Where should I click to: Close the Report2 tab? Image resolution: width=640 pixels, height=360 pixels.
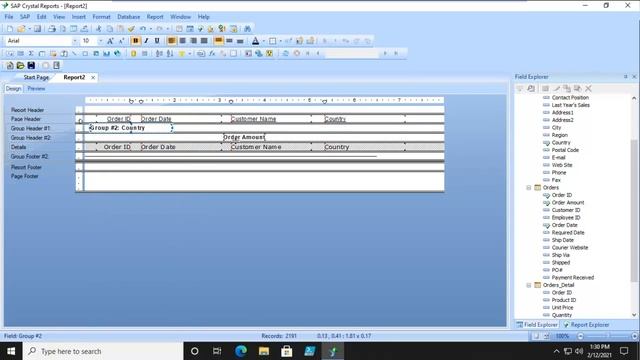[93, 78]
